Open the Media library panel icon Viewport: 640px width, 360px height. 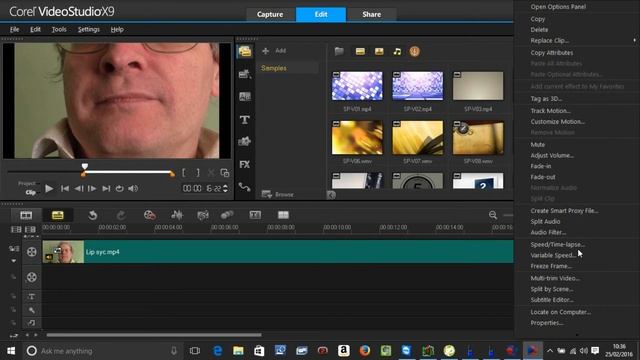pyautogui.click(x=244, y=52)
